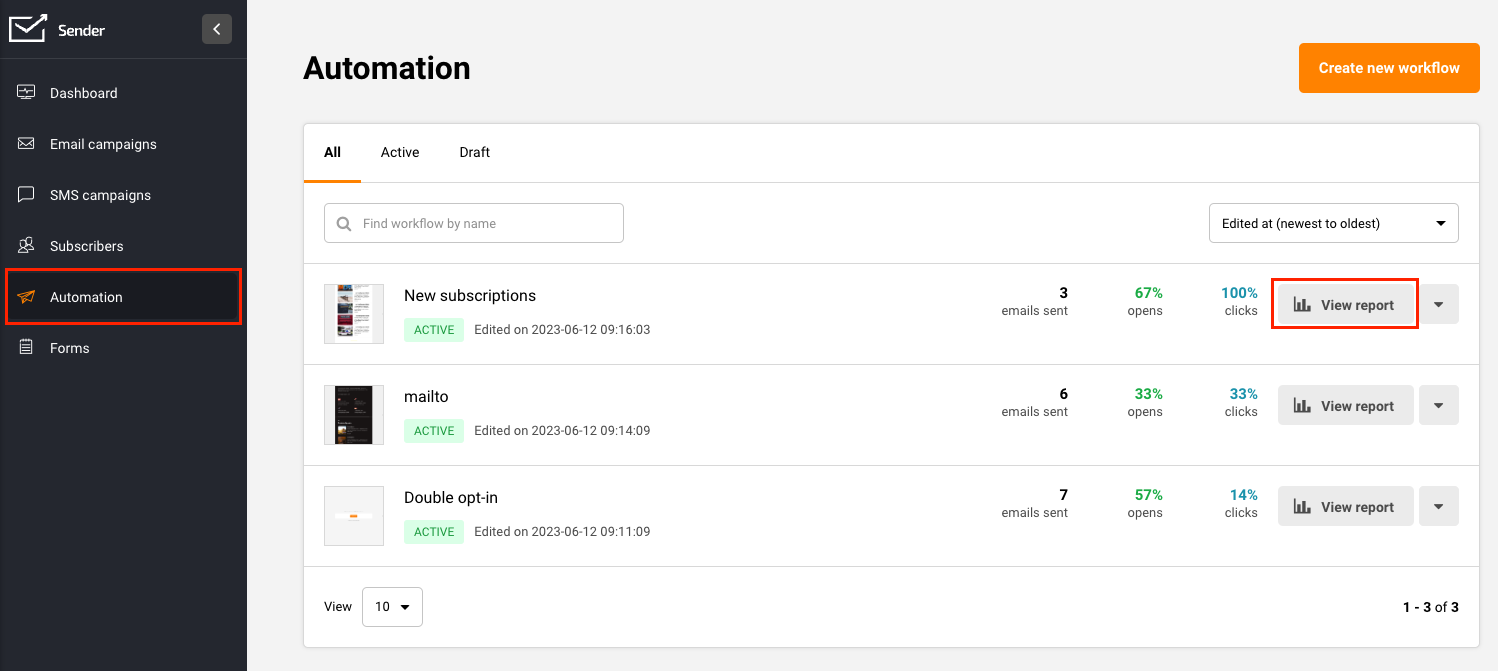The width and height of the screenshot is (1498, 671).
Task: Switch to the Draft tab
Action: tap(475, 153)
